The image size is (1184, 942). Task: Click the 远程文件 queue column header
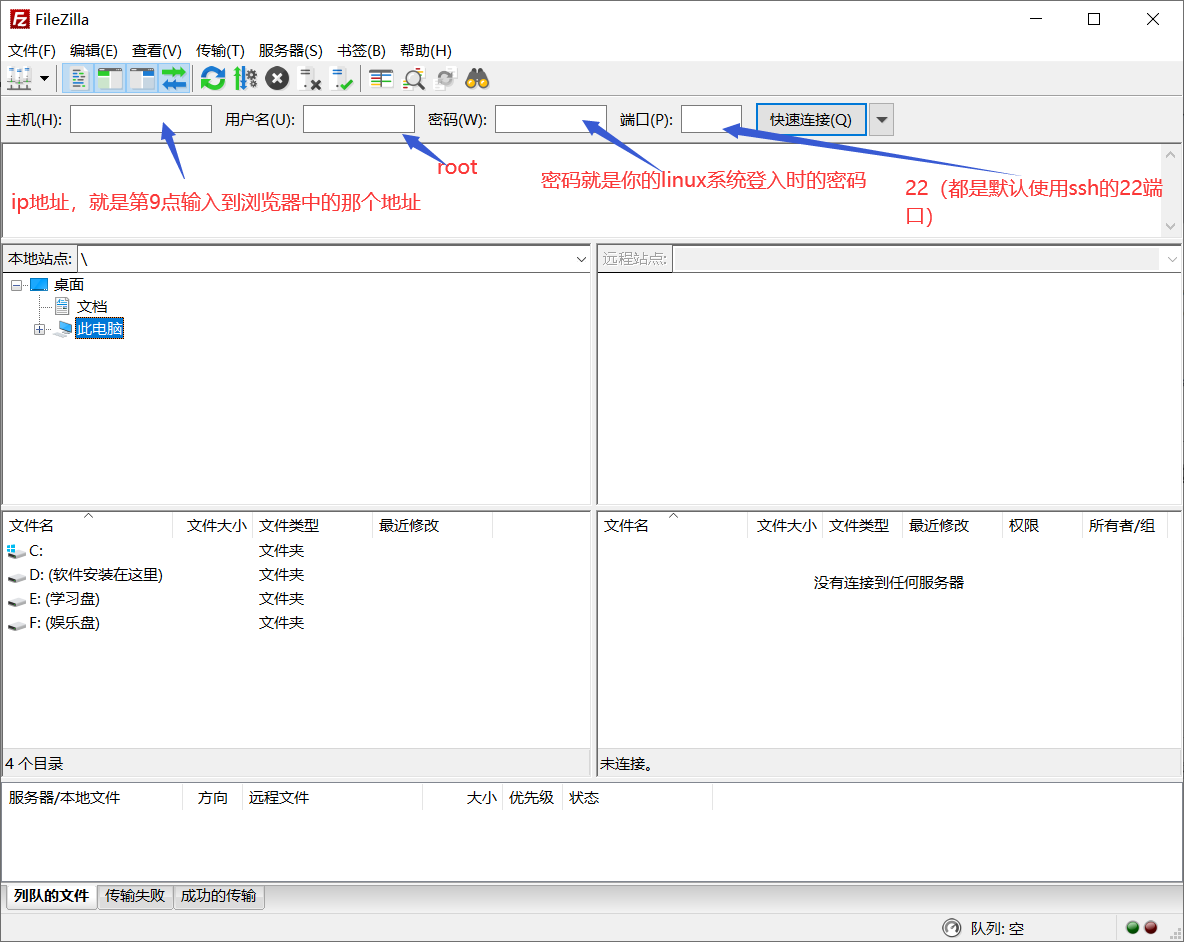pos(332,798)
